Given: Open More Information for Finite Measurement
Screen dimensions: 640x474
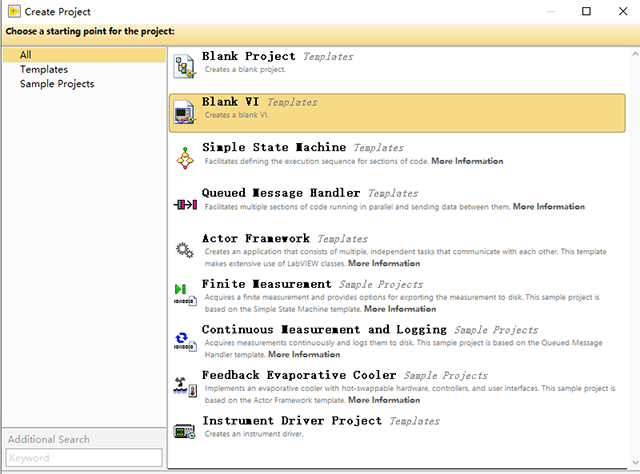Looking at the screenshot, I should pos(356,308).
